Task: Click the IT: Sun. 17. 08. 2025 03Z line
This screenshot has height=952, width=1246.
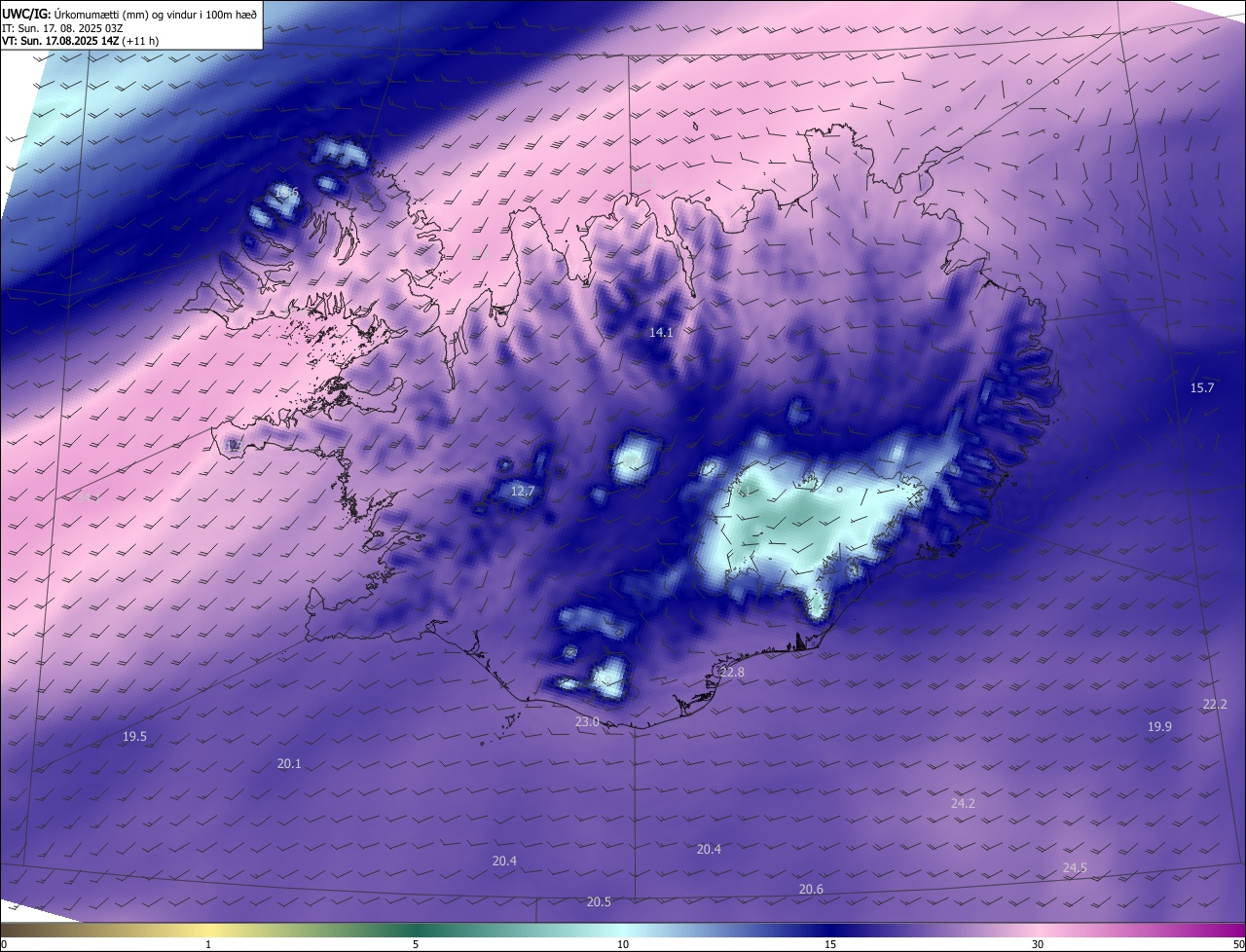Action: coord(62,28)
